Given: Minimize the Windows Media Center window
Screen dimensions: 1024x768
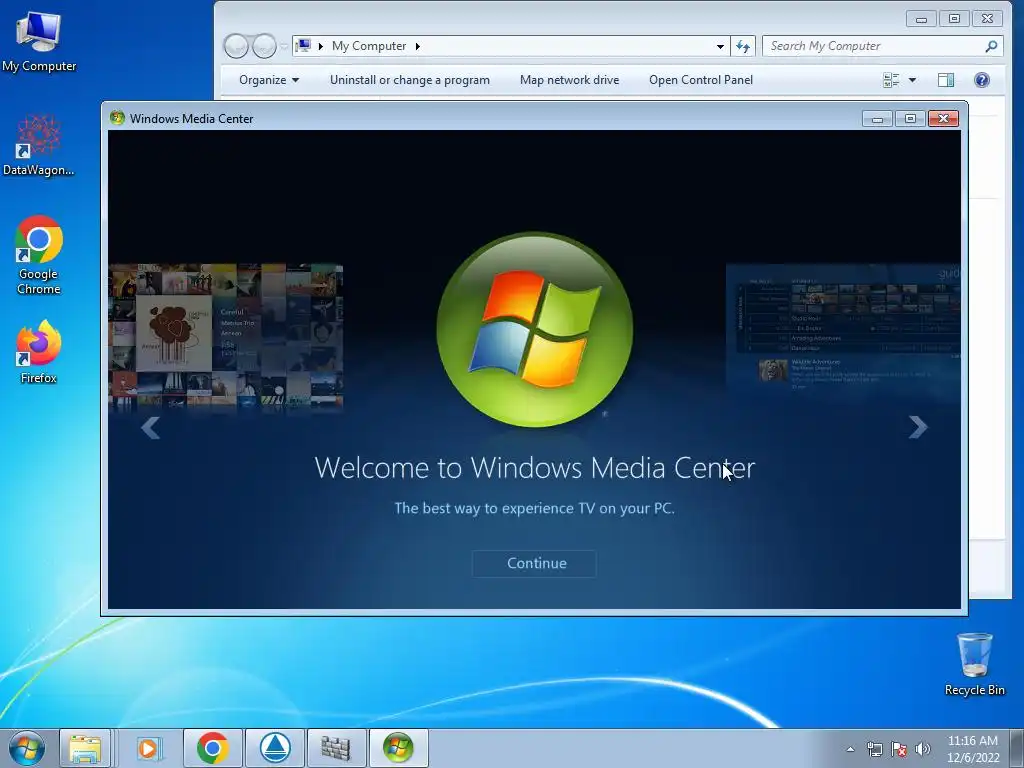Looking at the screenshot, I should pos(877,118).
